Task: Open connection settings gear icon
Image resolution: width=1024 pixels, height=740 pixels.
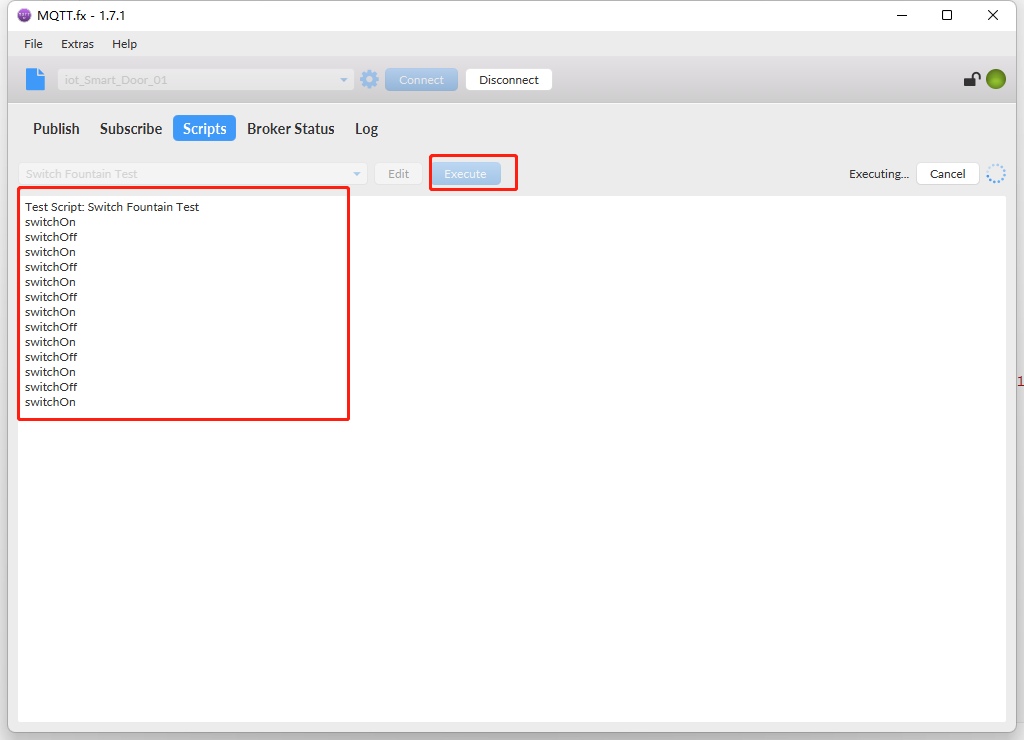Action: 369,80
